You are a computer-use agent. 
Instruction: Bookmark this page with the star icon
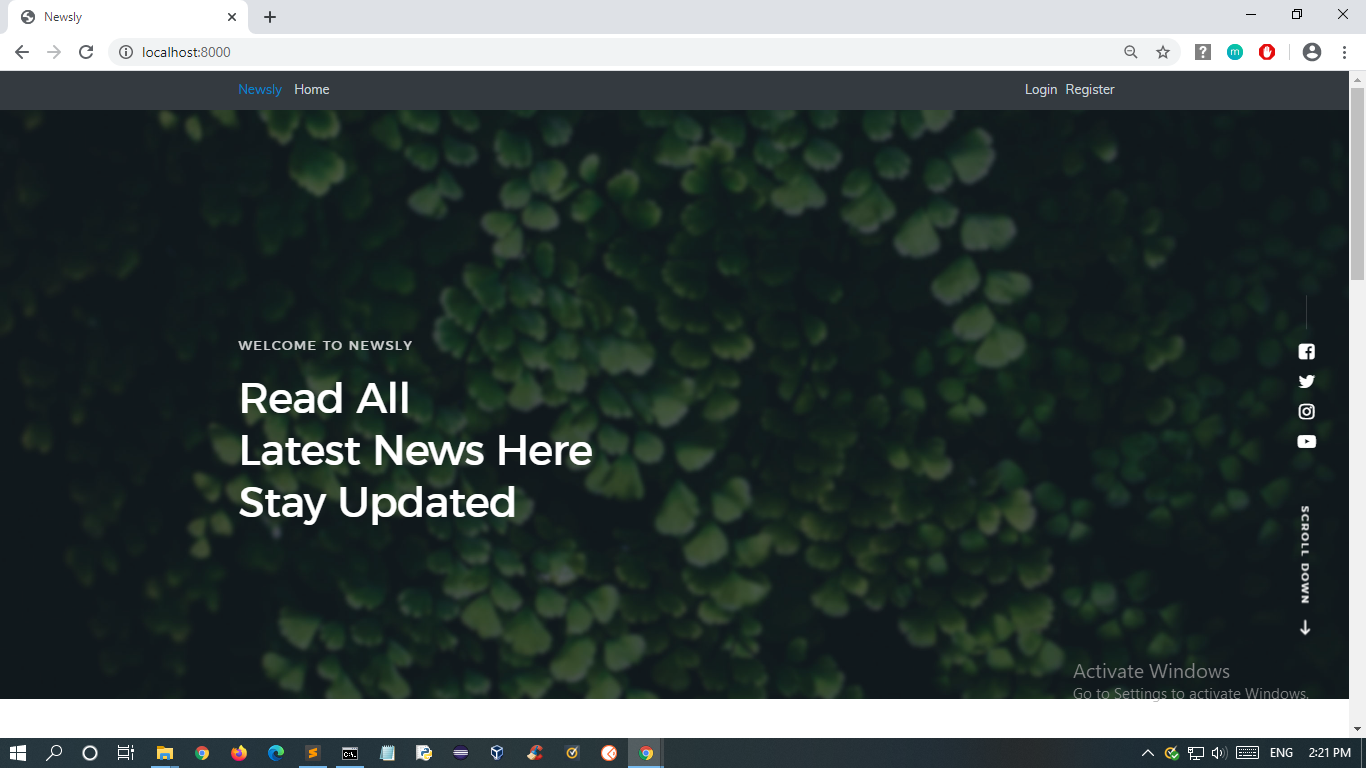coord(1163,52)
